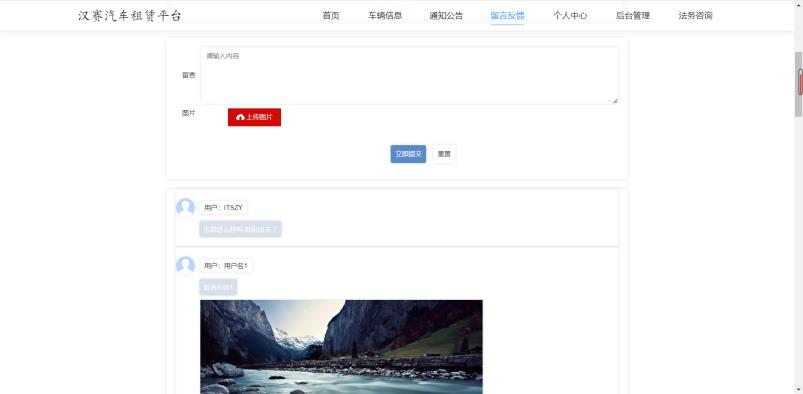This screenshot has height=394, width=803.
Task: Select the 留言反馈 tab
Action: 507,16
